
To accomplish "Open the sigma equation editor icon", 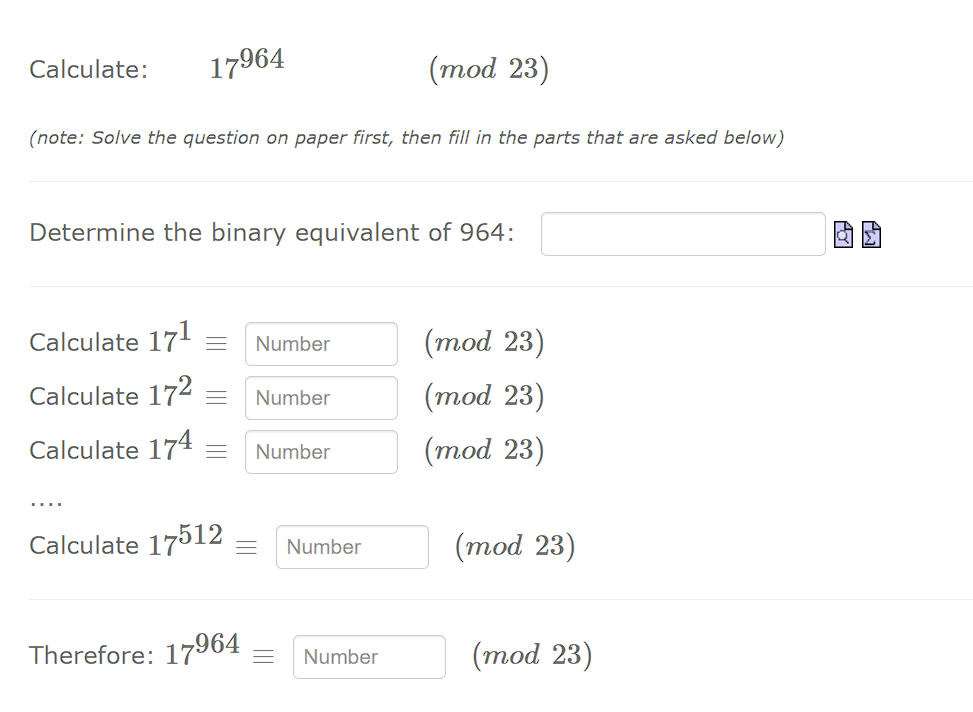I will coord(871,234).
